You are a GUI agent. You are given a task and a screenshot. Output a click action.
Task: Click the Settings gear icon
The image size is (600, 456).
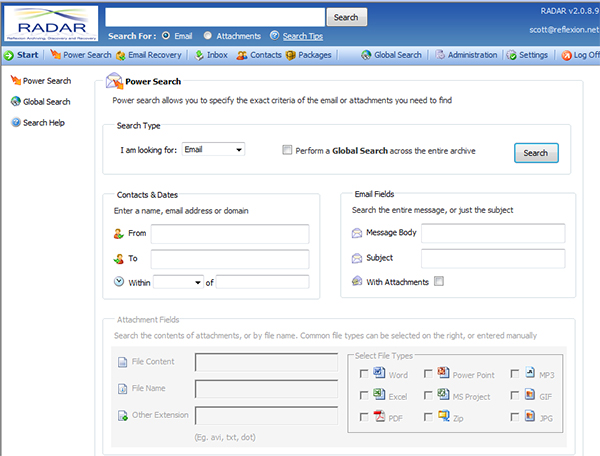[512, 55]
